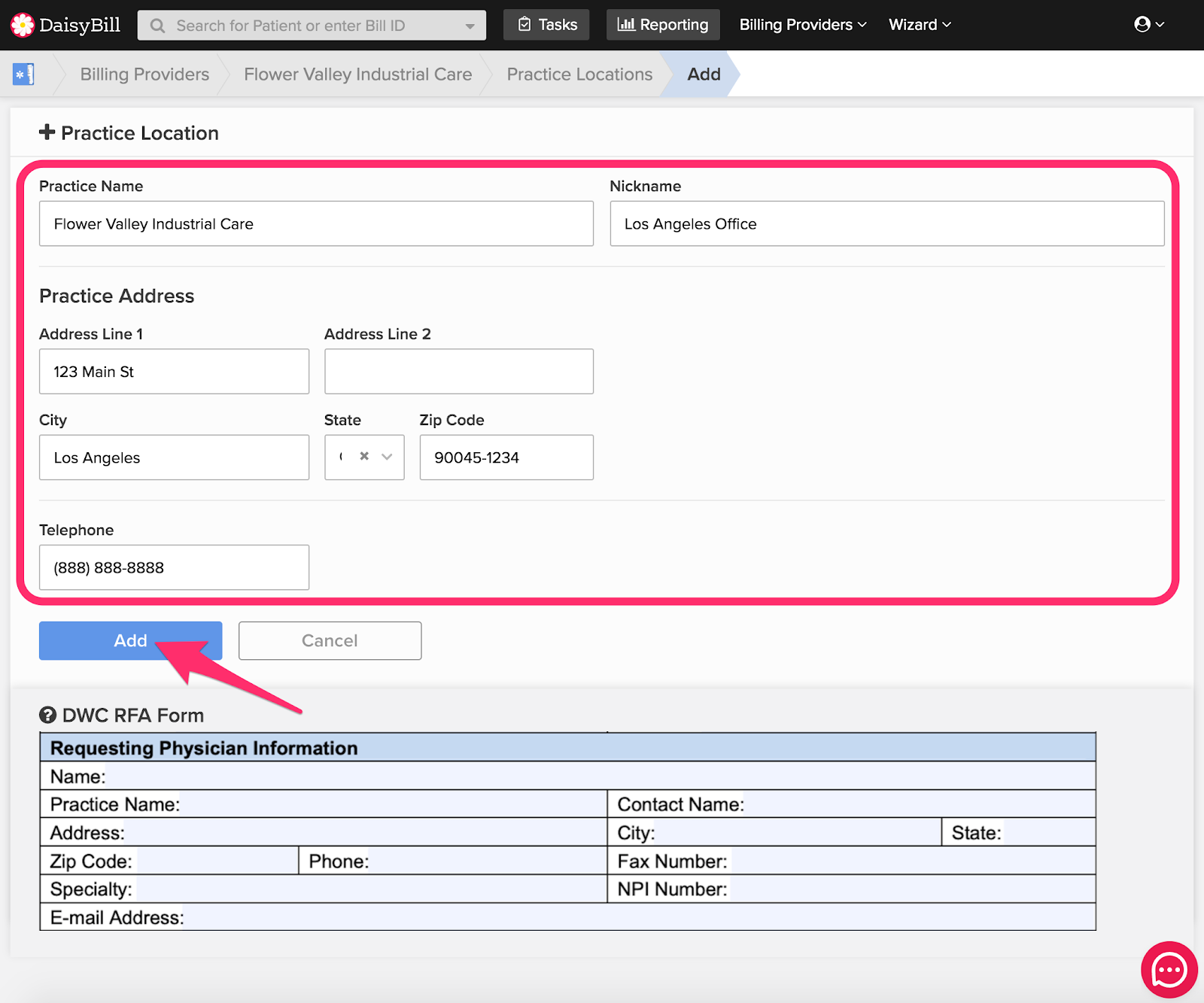Image resolution: width=1204 pixels, height=1003 pixels.
Task: Click the search magnifier icon
Action: click(x=157, y=26)
